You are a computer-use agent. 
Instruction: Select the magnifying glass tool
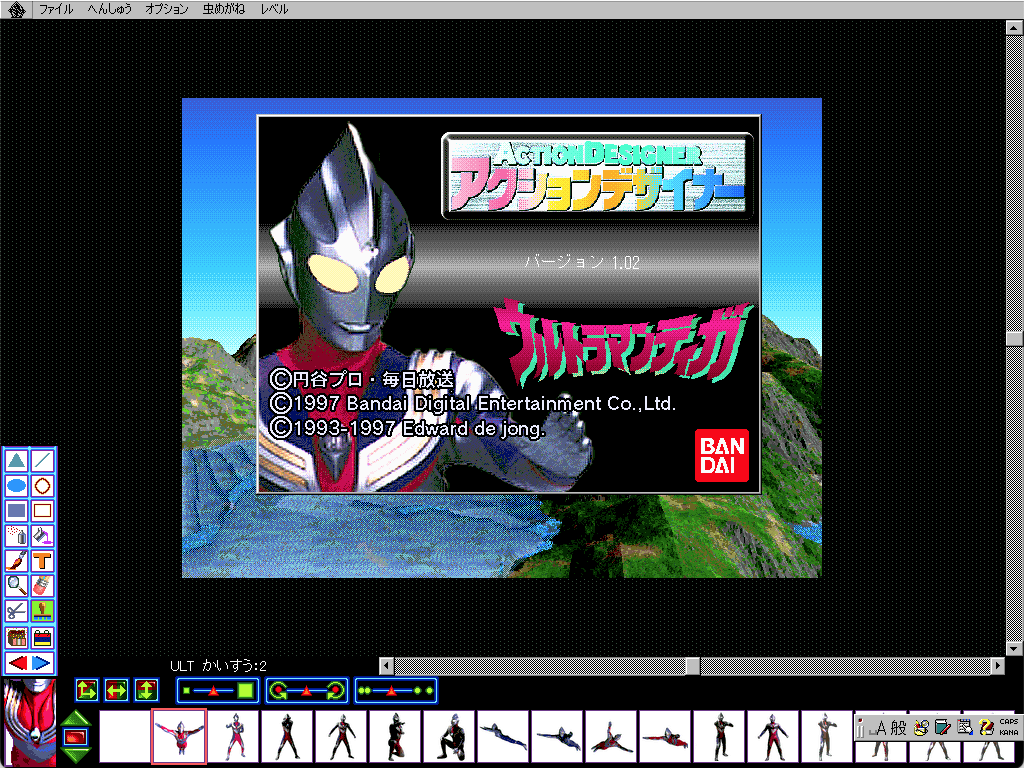click(17, 586)
